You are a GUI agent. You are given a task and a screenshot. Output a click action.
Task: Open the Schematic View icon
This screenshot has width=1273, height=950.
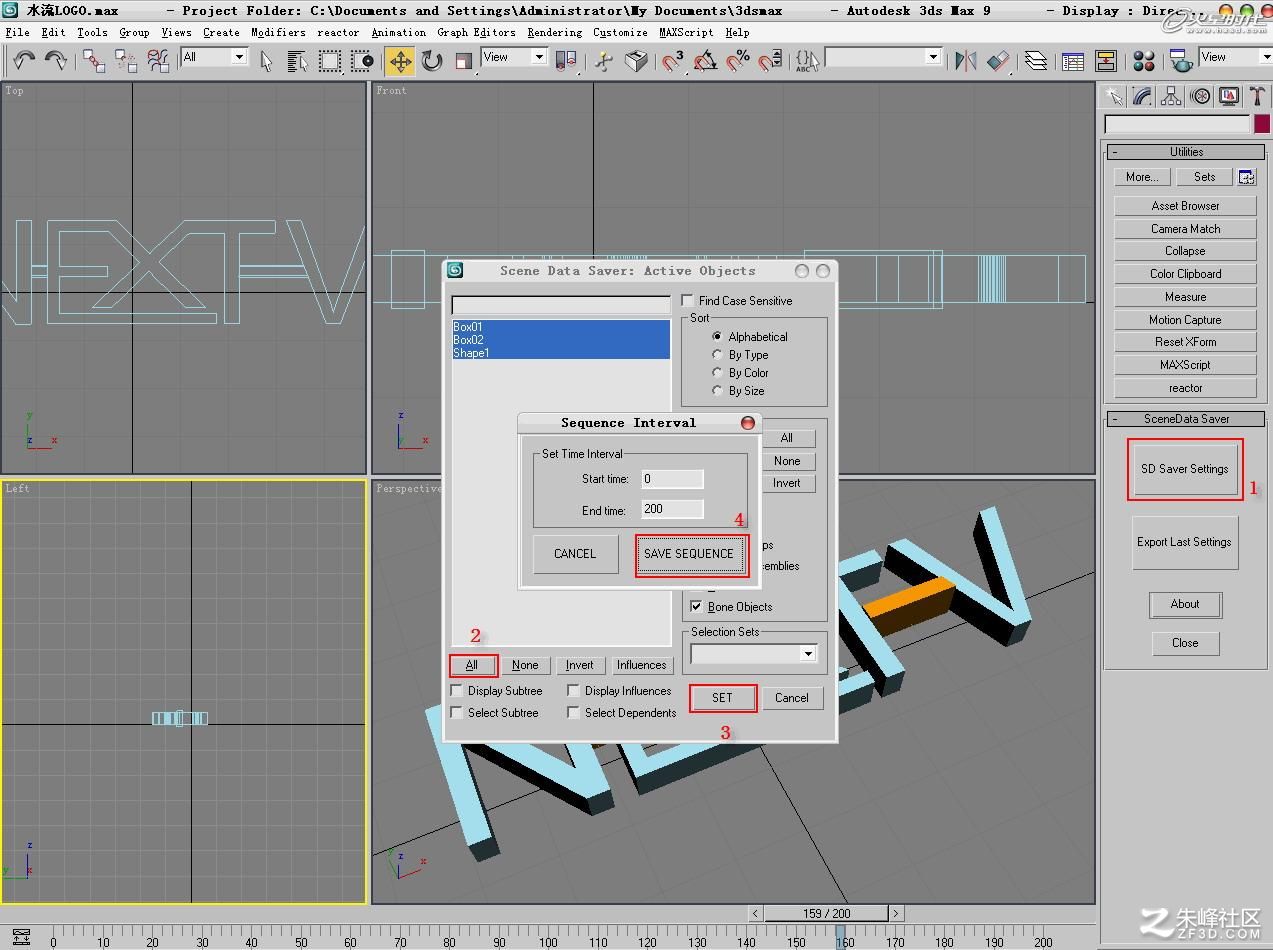pyautogui.click(x=1105, y=61)
